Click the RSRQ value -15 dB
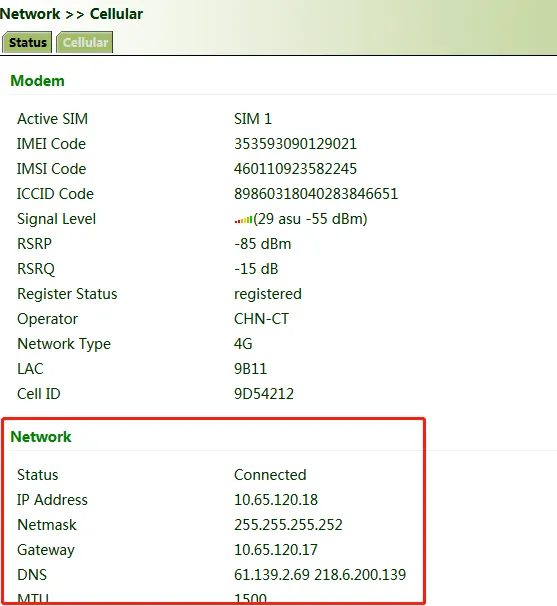Screen dimensions: 557x606 [x=256, y=269]
